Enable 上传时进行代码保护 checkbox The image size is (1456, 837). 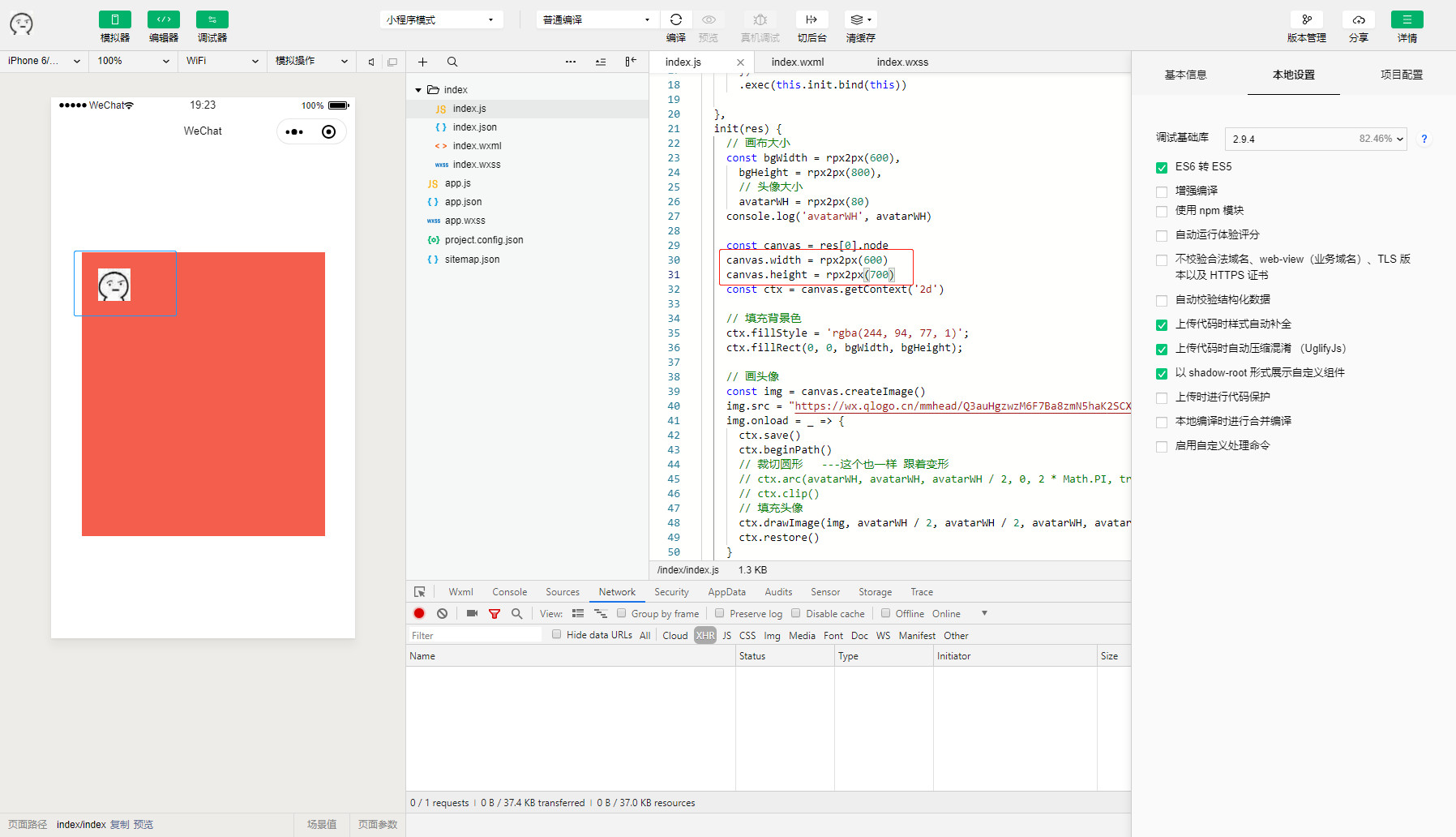[x=1162, y=397]
